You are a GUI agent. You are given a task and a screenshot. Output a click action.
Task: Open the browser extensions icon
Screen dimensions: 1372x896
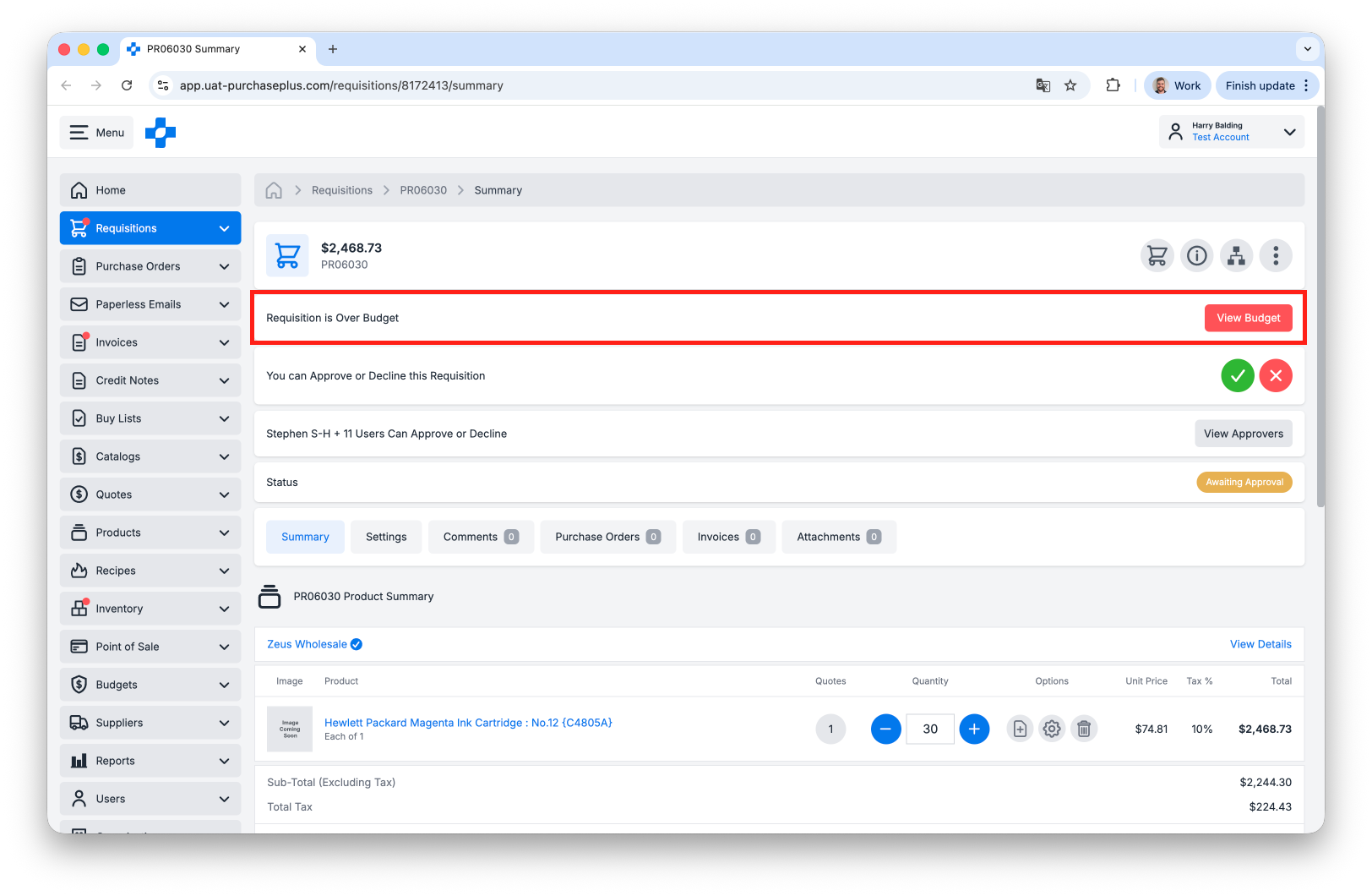coord(1113,85)
